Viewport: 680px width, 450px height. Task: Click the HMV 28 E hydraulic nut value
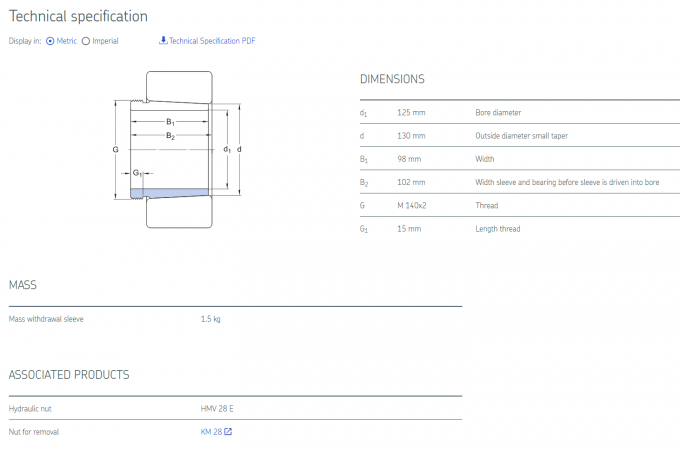pyautogui.click(x=217, y=409)
